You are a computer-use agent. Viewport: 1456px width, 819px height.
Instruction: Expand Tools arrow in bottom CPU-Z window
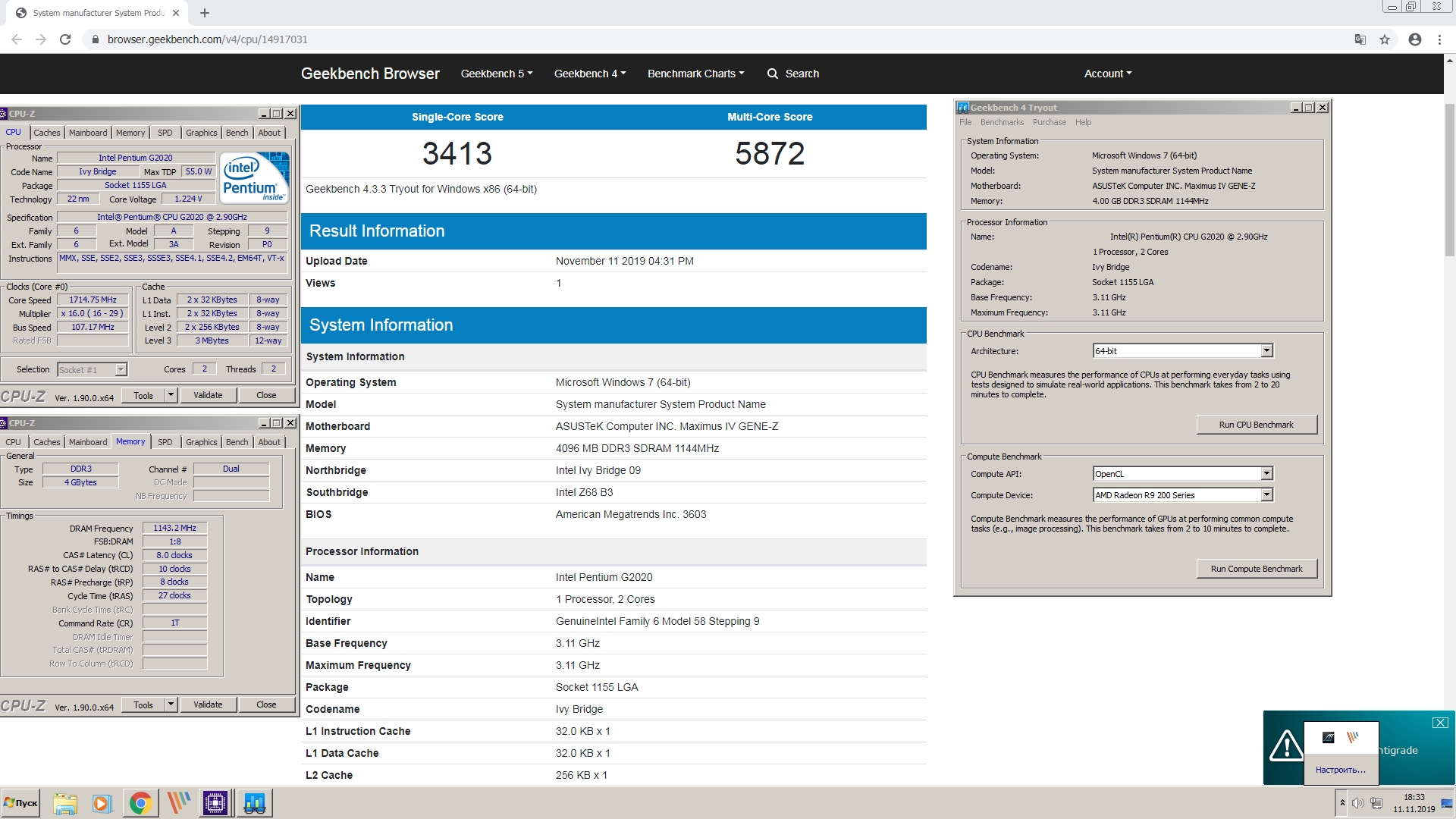[x=171, y=704]
